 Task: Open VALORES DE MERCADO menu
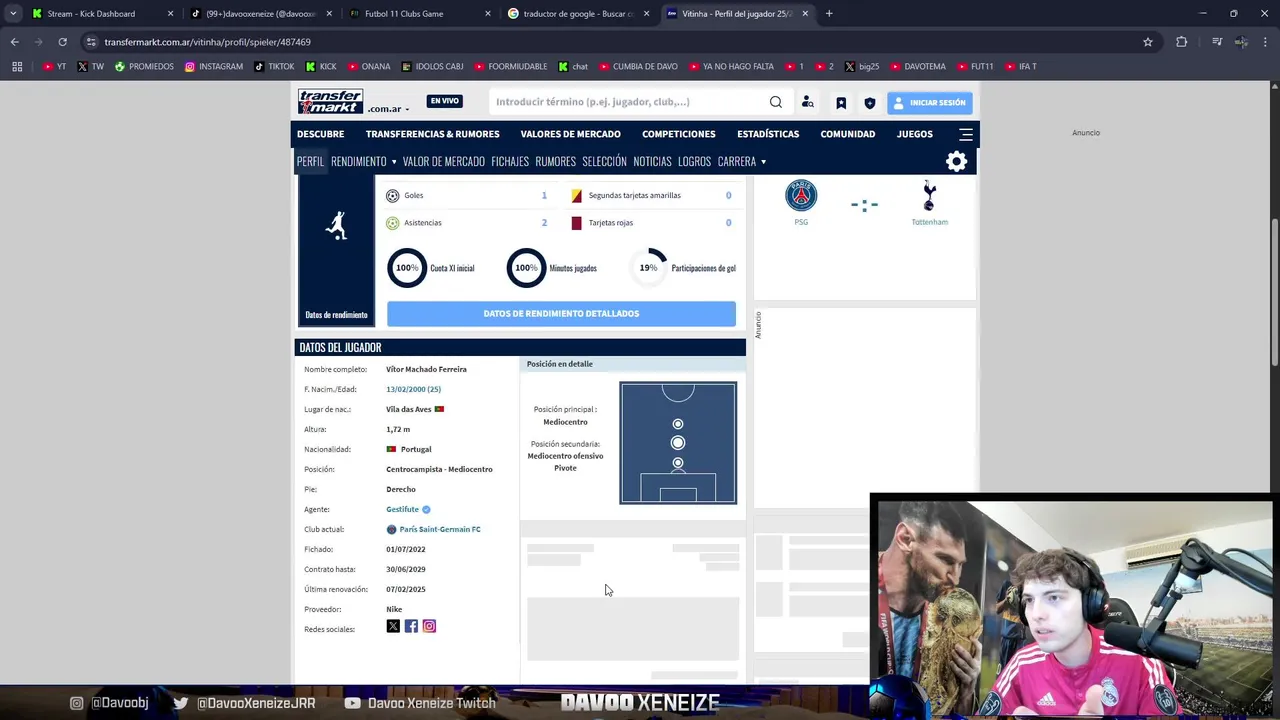click(x=570, y=134)
